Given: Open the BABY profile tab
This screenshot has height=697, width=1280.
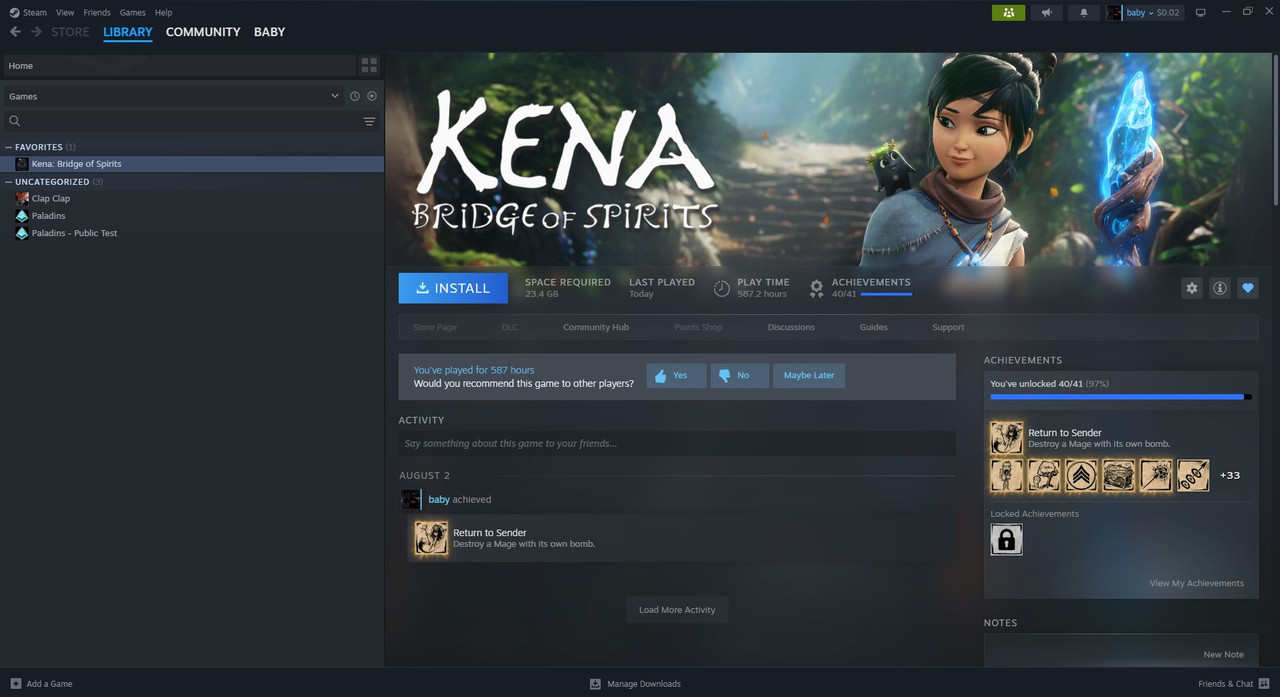Looking at the screenshot, I should tap(269, 32).
